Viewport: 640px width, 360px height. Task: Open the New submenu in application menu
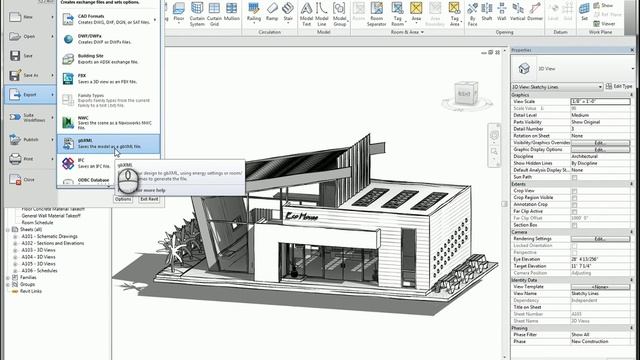[31, 17]
